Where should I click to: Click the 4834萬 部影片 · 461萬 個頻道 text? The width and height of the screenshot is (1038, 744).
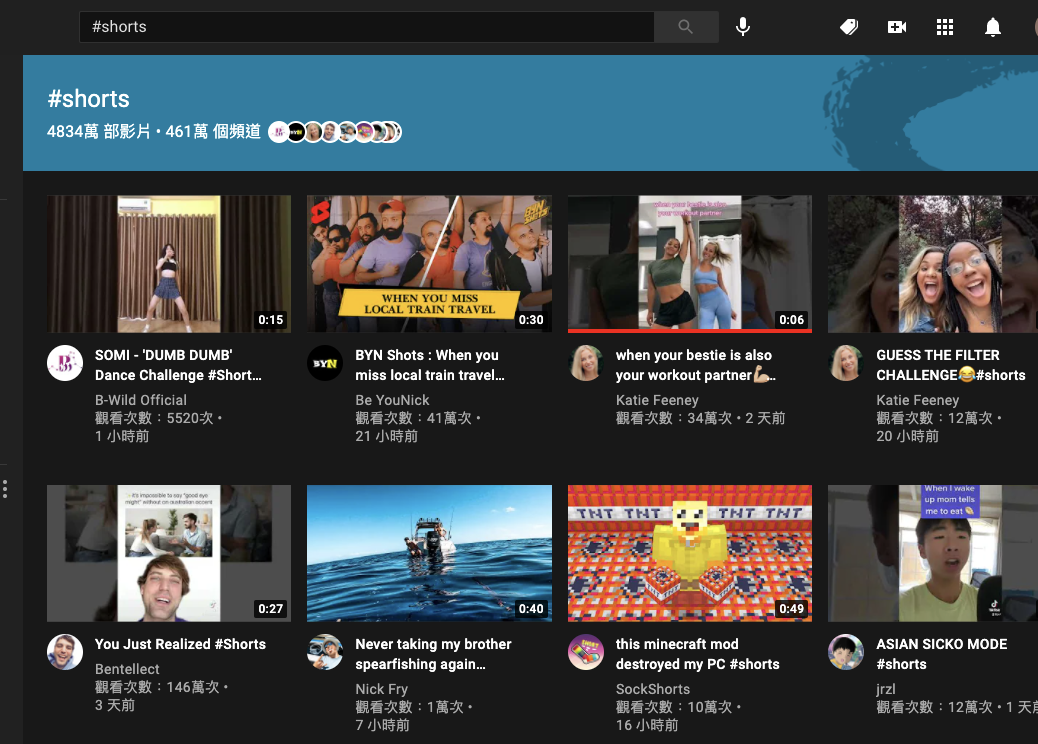154,131
